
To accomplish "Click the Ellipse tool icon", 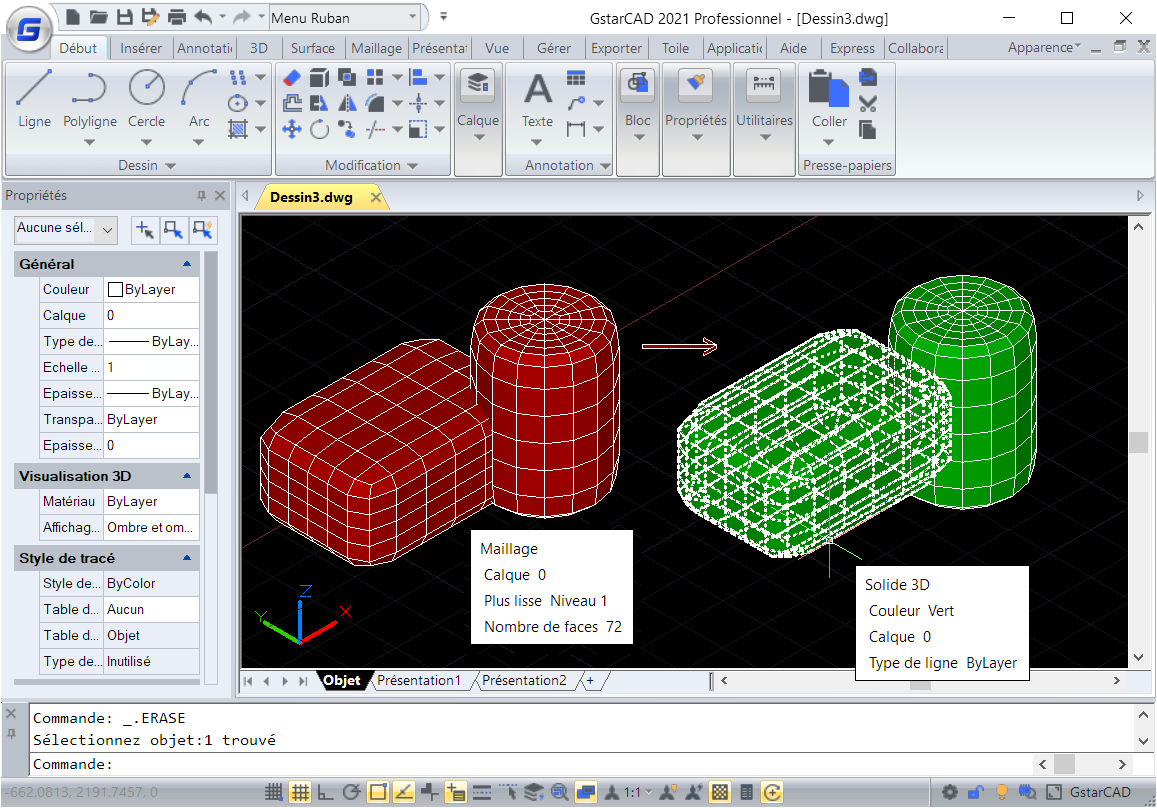I will [238, 104].
